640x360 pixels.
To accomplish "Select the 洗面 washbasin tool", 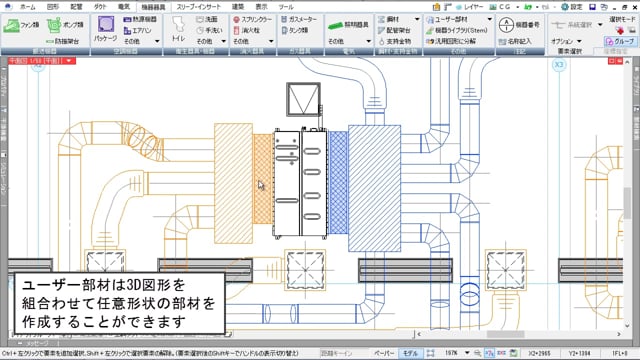I will 207,19.
